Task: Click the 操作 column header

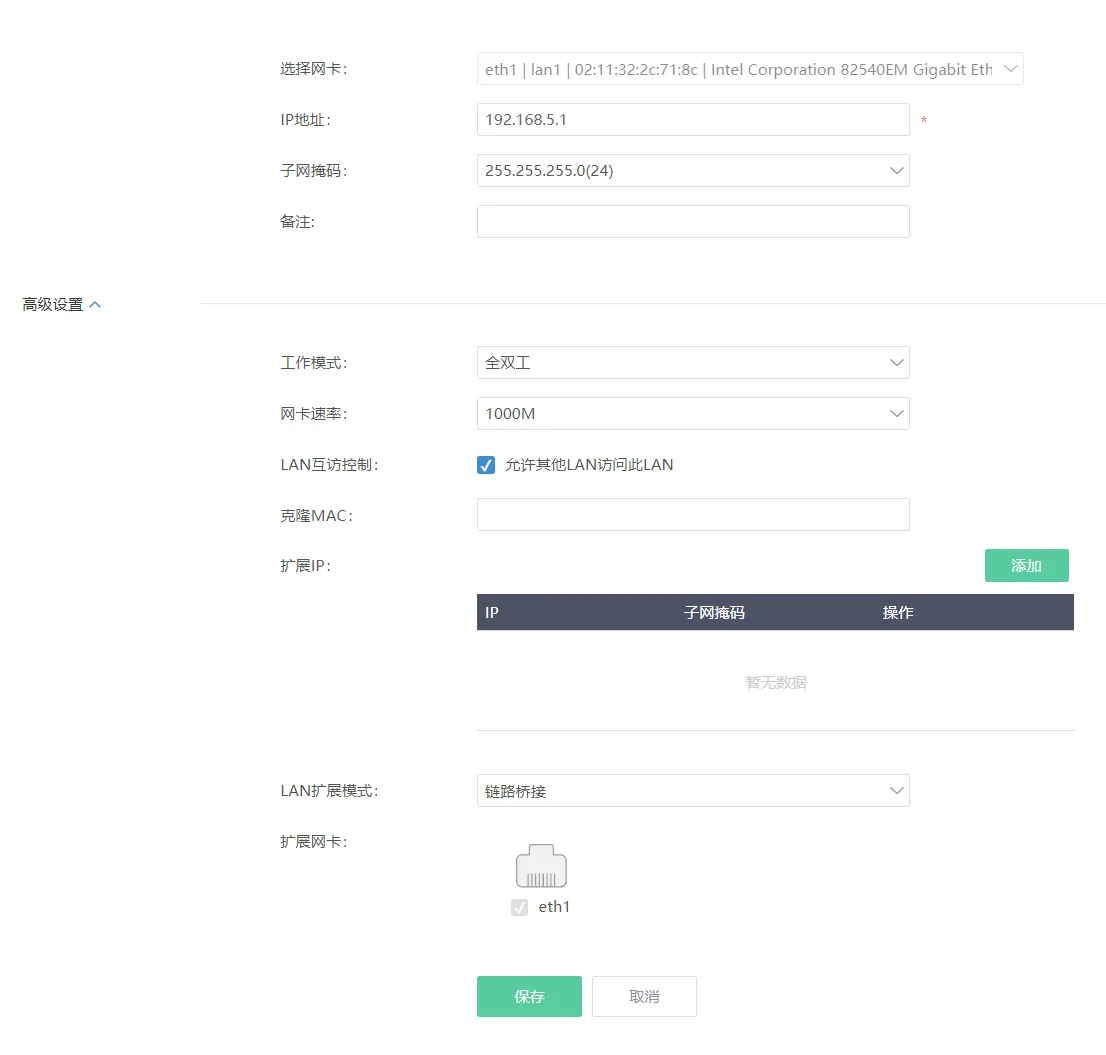Action: coord(897,612)
